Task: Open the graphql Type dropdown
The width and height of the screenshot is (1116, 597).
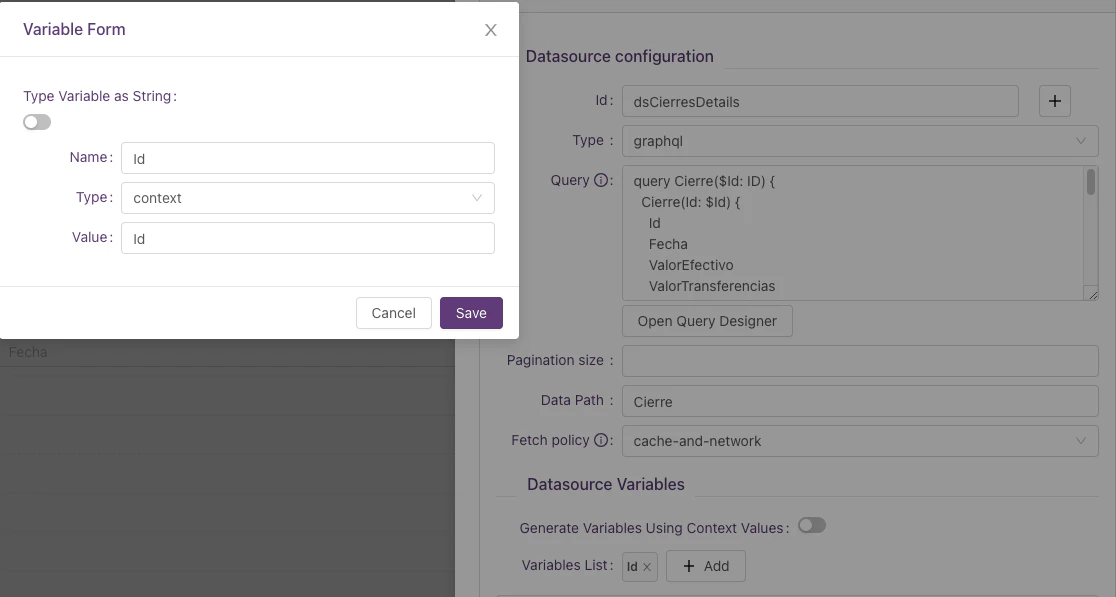Action: [x=860, y=141]
